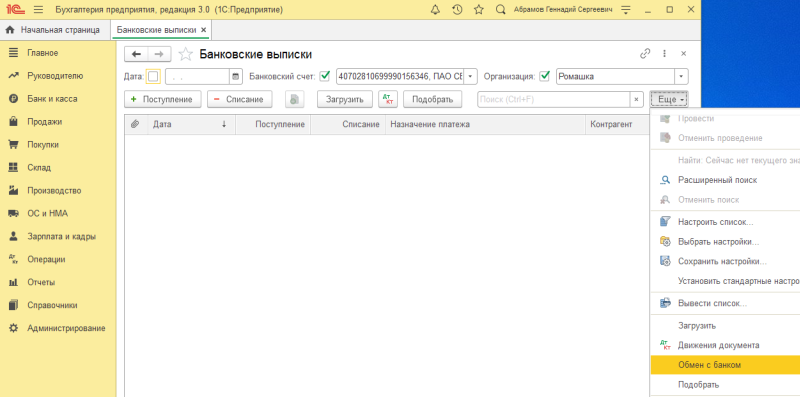Click the Загрузить toolbar button
Screen dimensions: 803x398
(x=345, y=99)
